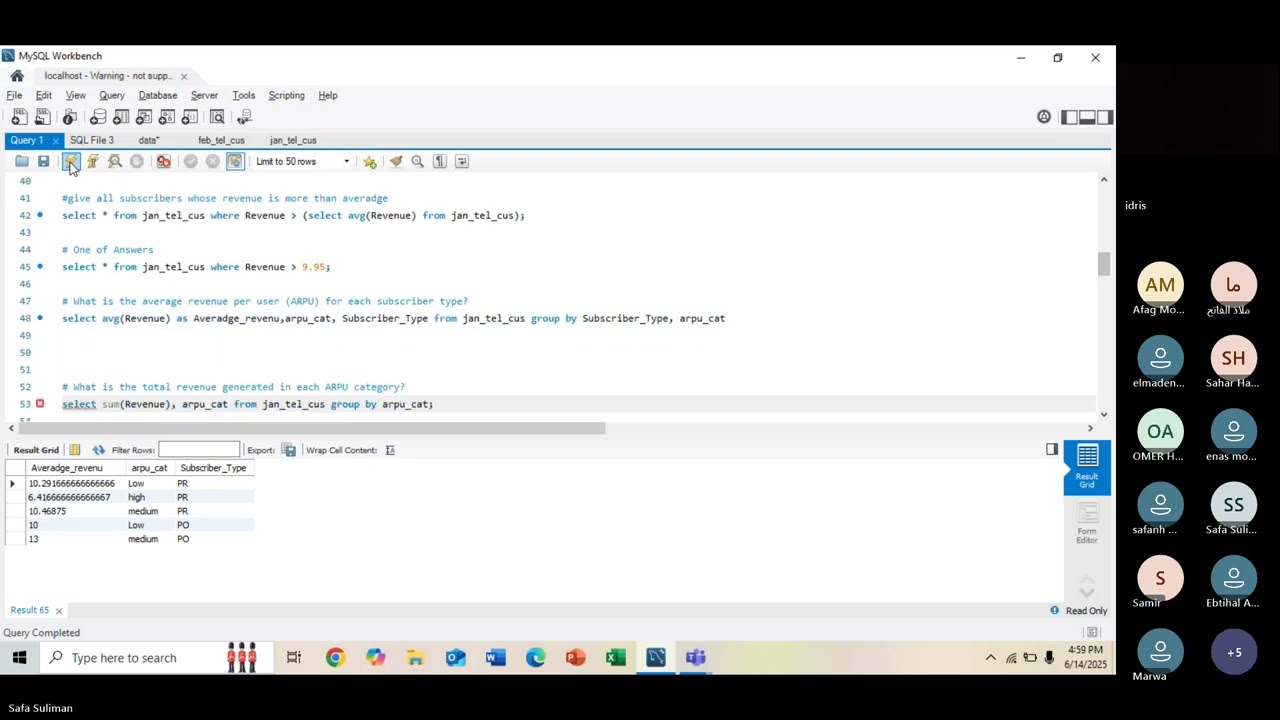Run explain plan with magnifier lightning icon

pos(115,161)
